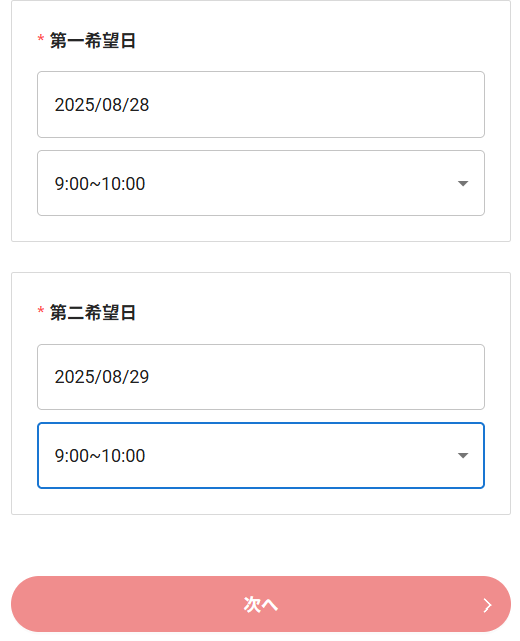Click the 2025/08/28 date field
This screenshot has width=520, height=641.
point(261,105)
